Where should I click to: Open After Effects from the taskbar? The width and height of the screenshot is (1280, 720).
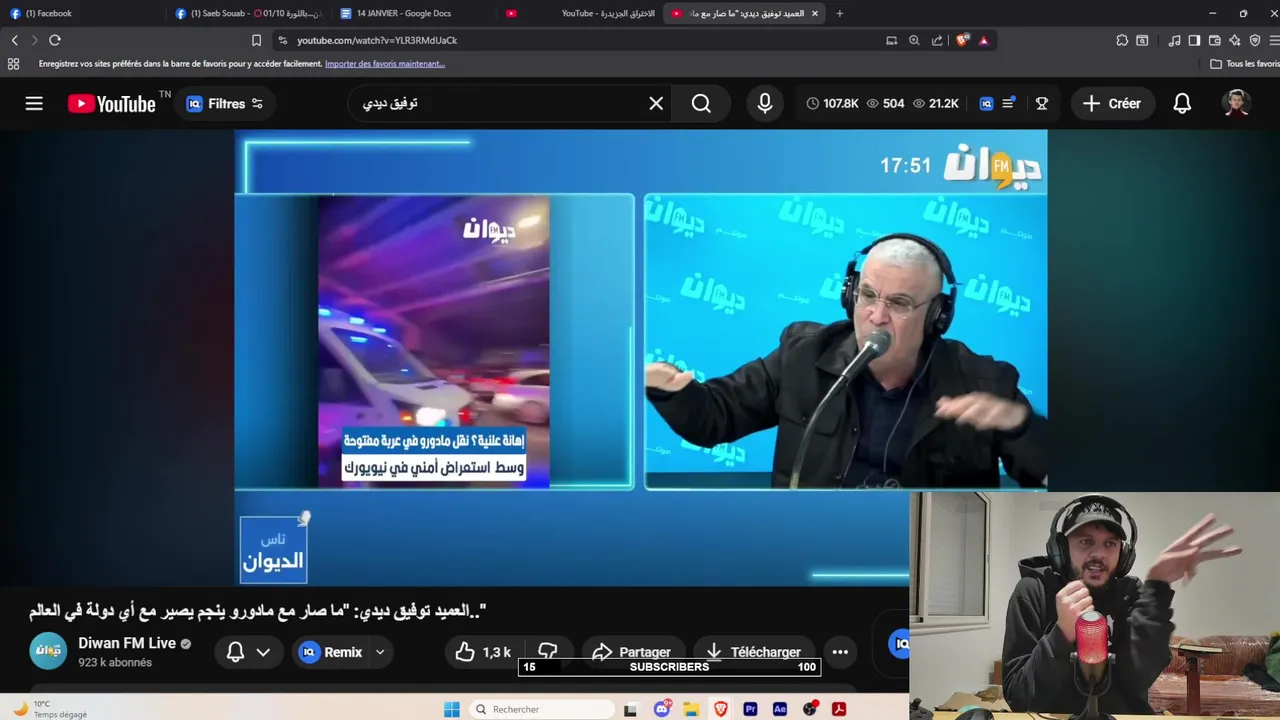[780, 709]
